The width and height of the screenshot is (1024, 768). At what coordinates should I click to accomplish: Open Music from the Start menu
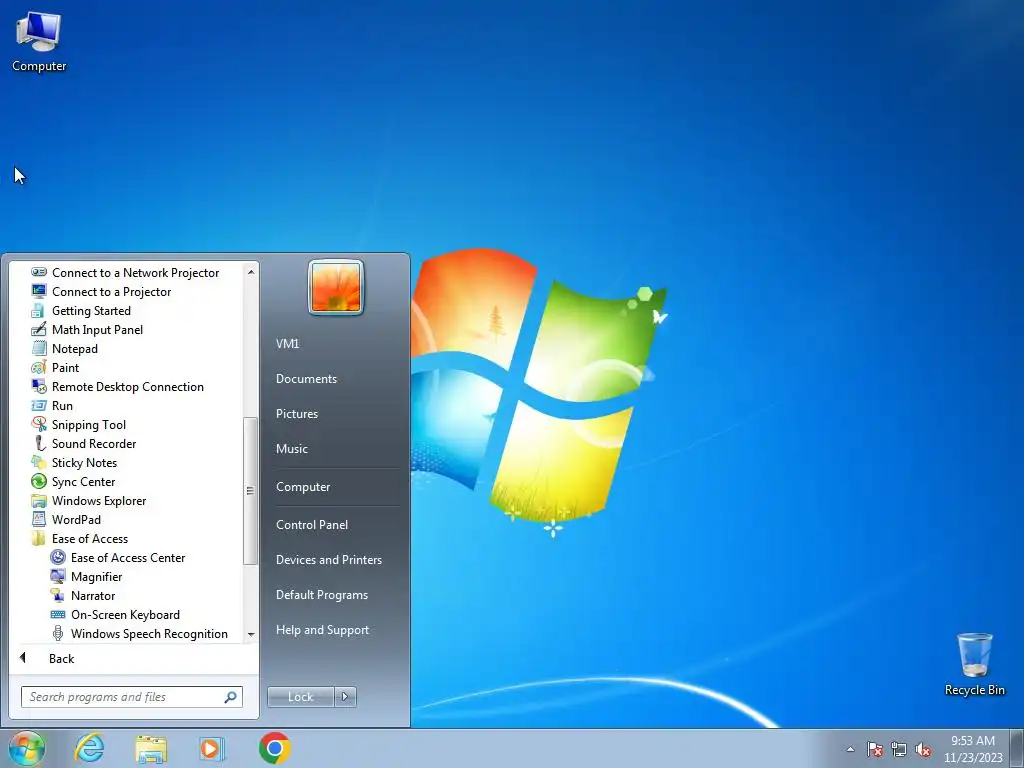[292, 449]
